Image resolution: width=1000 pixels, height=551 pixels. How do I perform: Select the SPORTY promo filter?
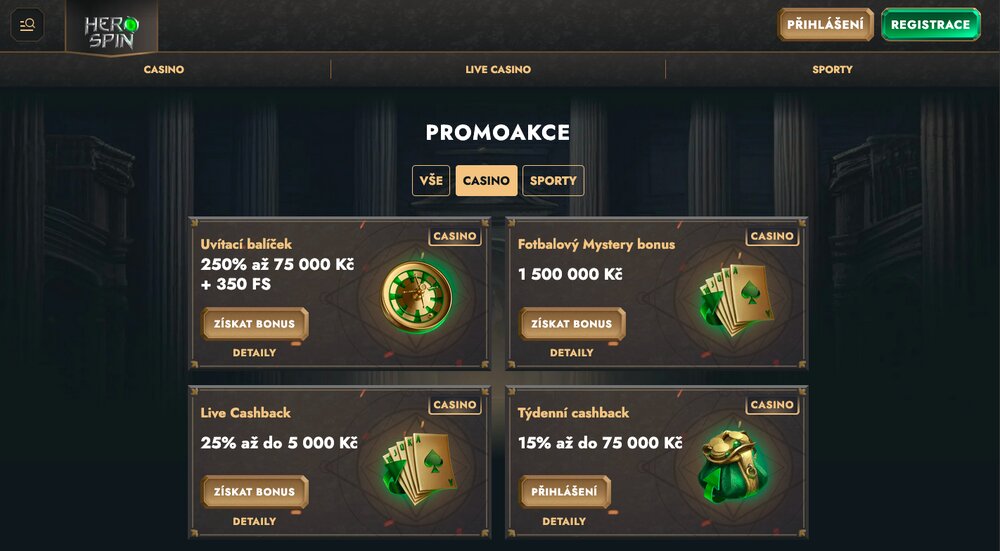click(x=553, y=181)
